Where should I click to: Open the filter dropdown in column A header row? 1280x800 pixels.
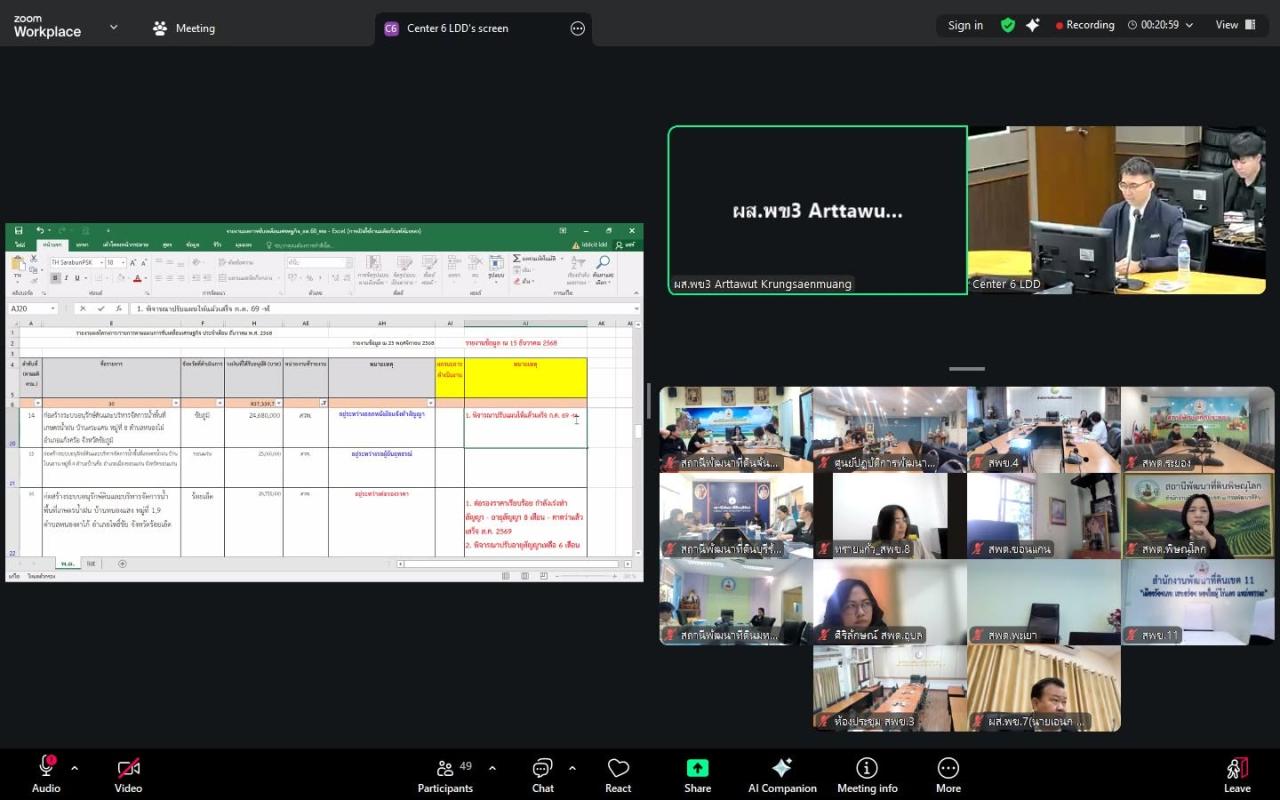click(x=37, y=403)
